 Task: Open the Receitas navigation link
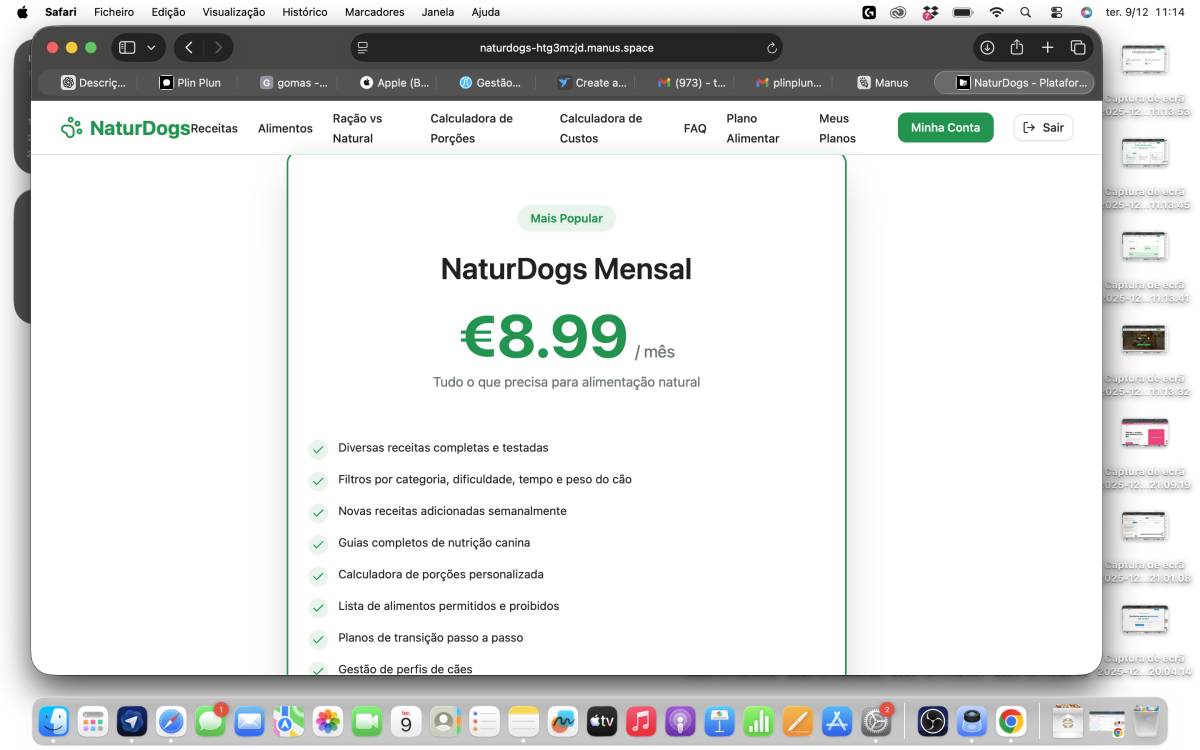[214, 128]
